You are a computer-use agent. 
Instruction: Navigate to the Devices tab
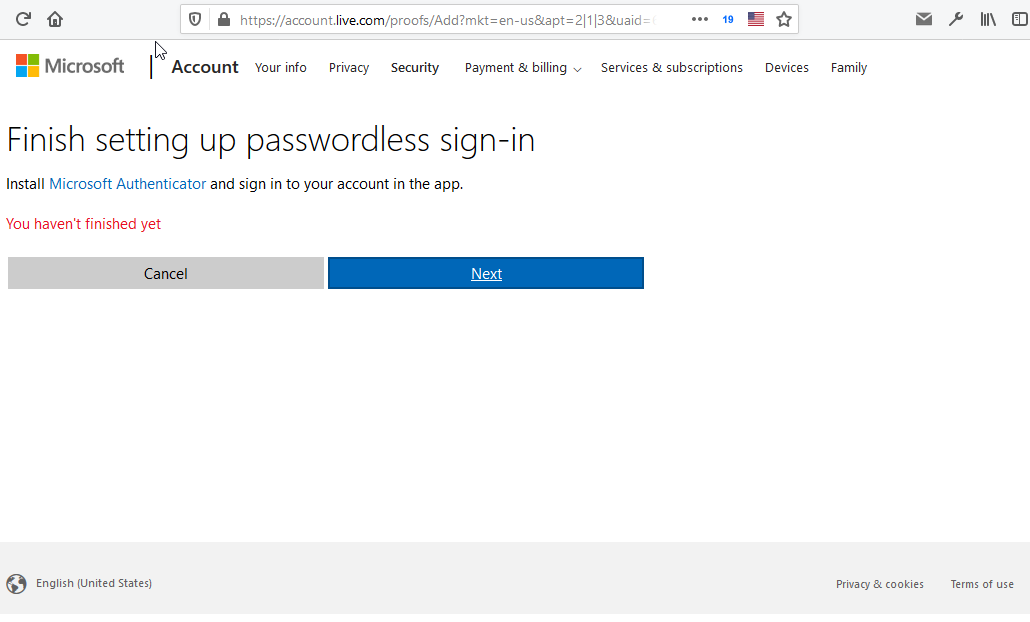coord(786,67)
